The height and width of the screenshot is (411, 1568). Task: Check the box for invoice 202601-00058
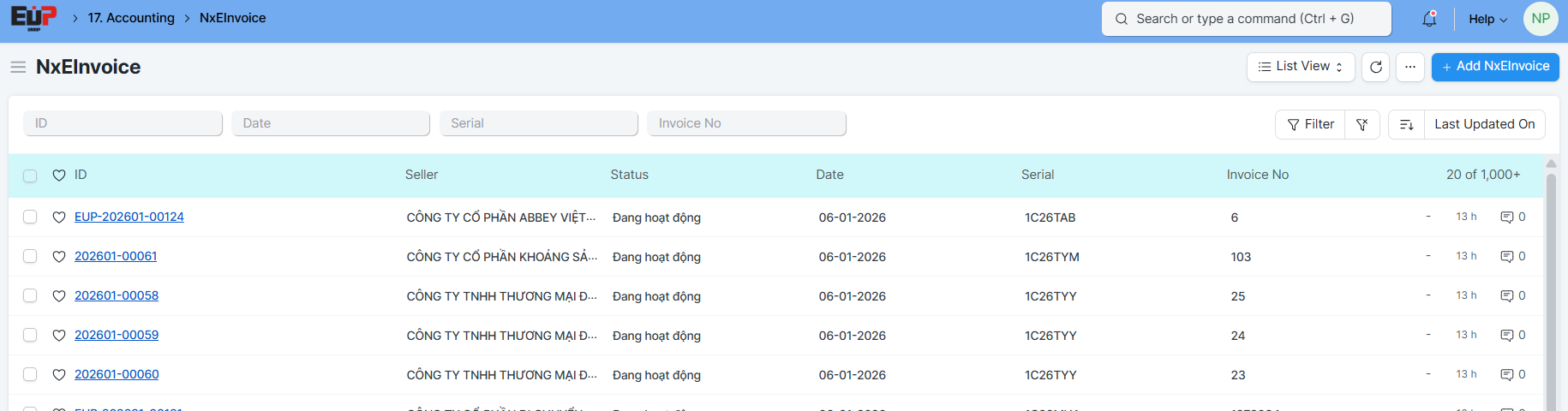[x=30, y=296]
